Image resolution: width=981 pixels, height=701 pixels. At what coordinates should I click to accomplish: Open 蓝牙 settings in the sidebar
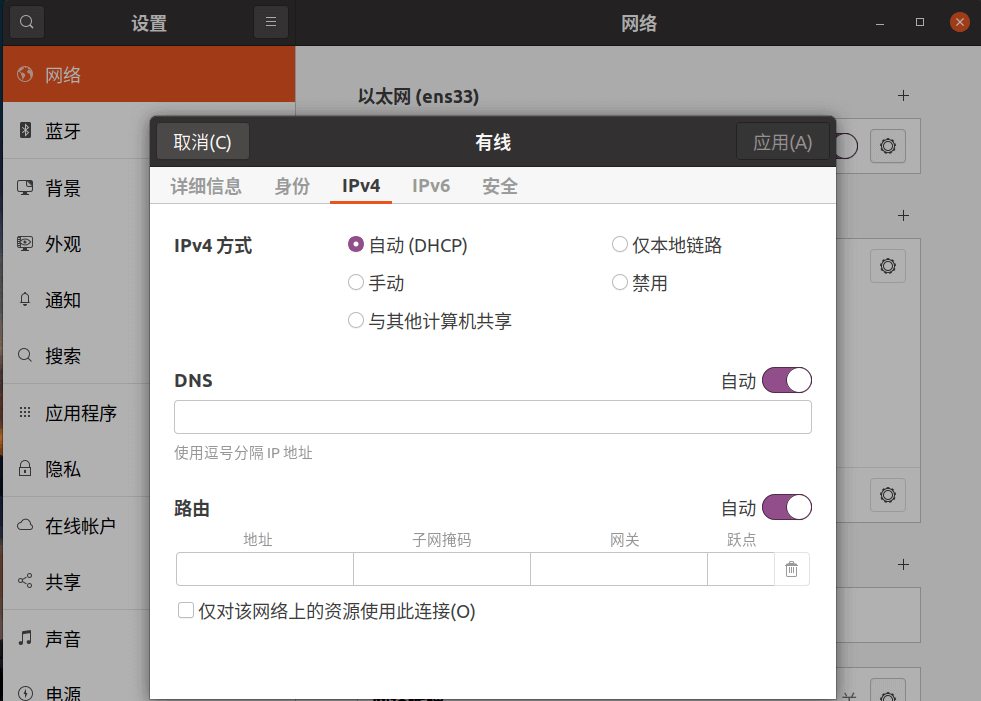tap(62, 131)
